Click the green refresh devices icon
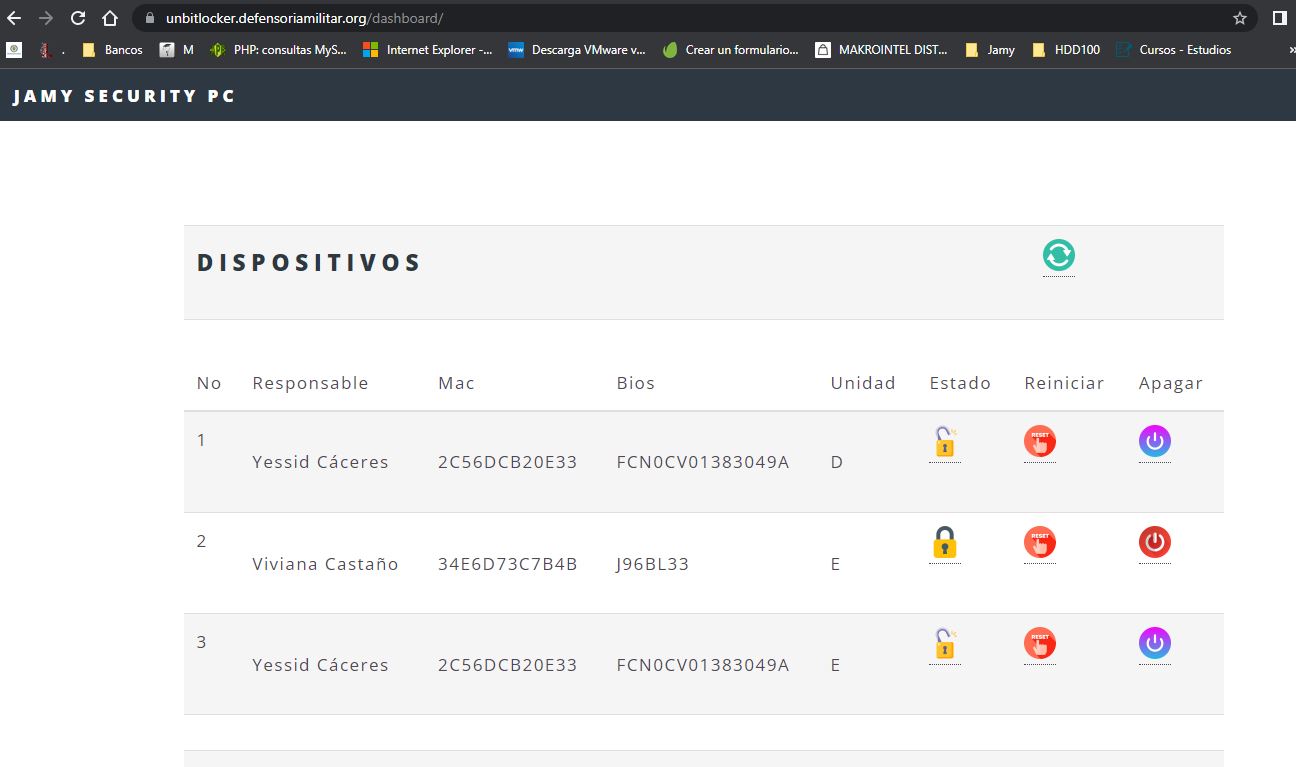Screen dimensions: 1296x767 point(1058,256)
